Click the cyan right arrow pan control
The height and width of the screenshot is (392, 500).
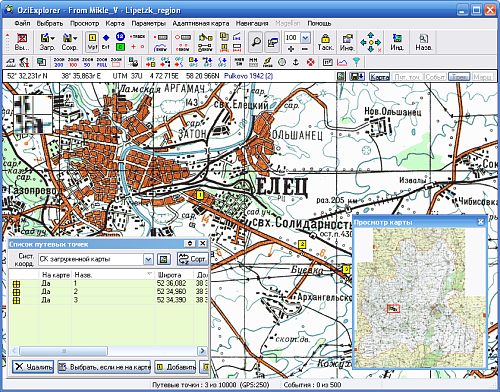click(x=378, y=42)
